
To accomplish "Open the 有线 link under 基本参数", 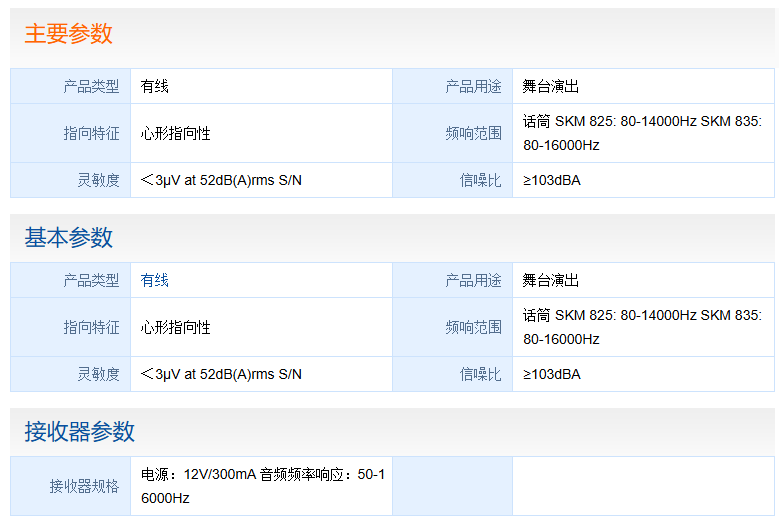I will [155, 281].
